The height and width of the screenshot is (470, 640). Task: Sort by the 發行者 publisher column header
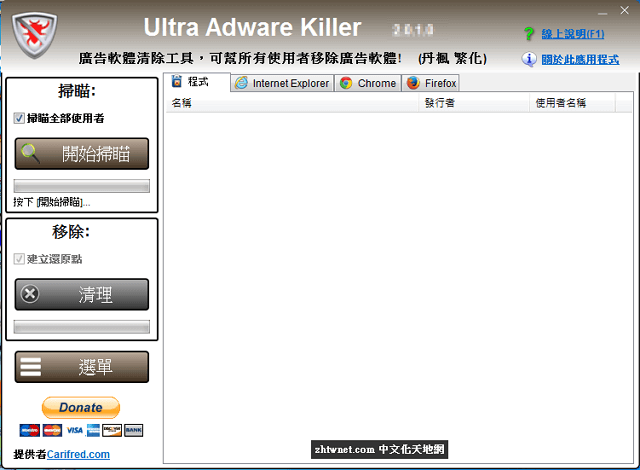[474, 103]
